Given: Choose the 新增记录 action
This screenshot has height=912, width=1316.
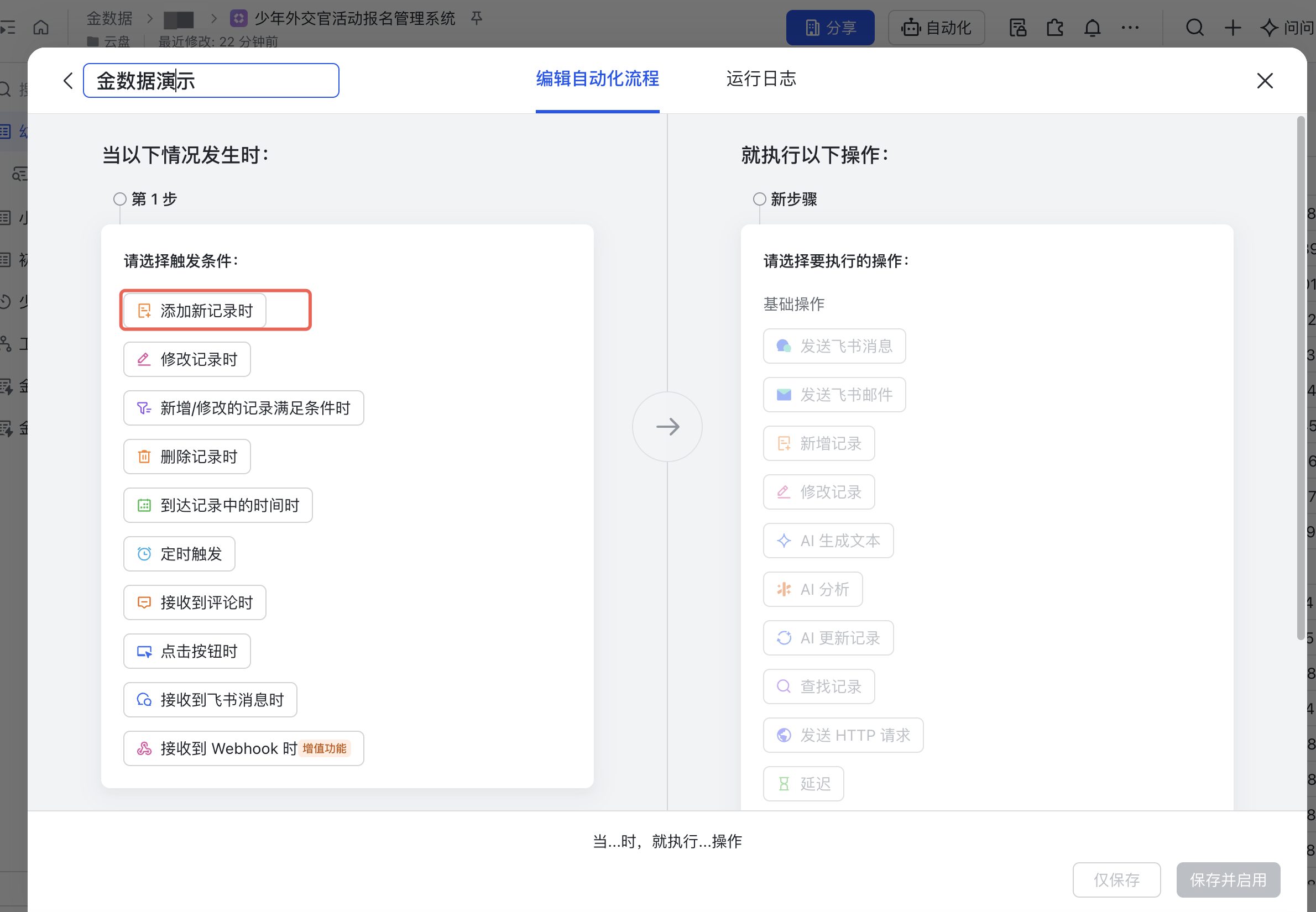Looking at the screenshot, I should coord(819,443).
